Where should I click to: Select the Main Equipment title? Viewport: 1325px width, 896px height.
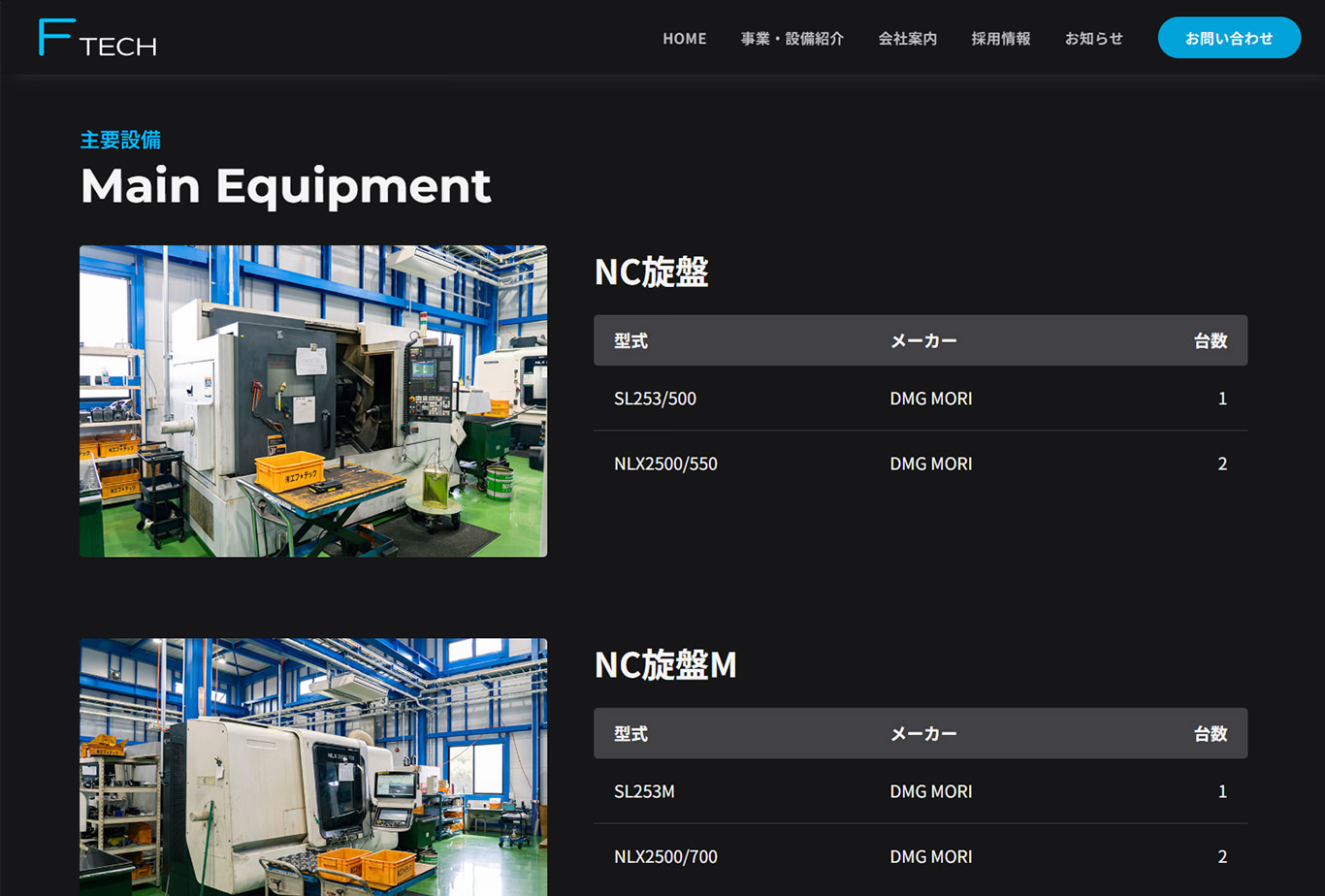(285, 185)
